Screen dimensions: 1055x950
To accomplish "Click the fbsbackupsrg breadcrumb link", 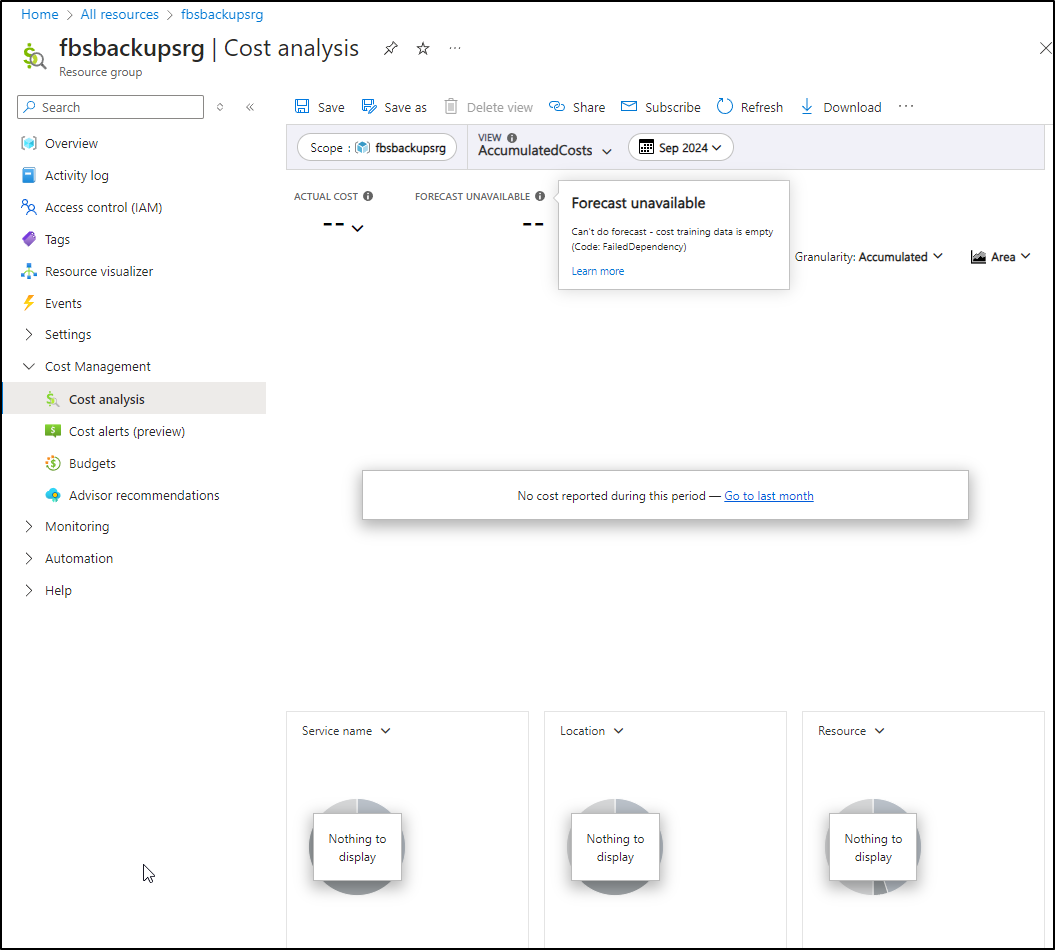I will pyautogui.click(x=222, y=14).
